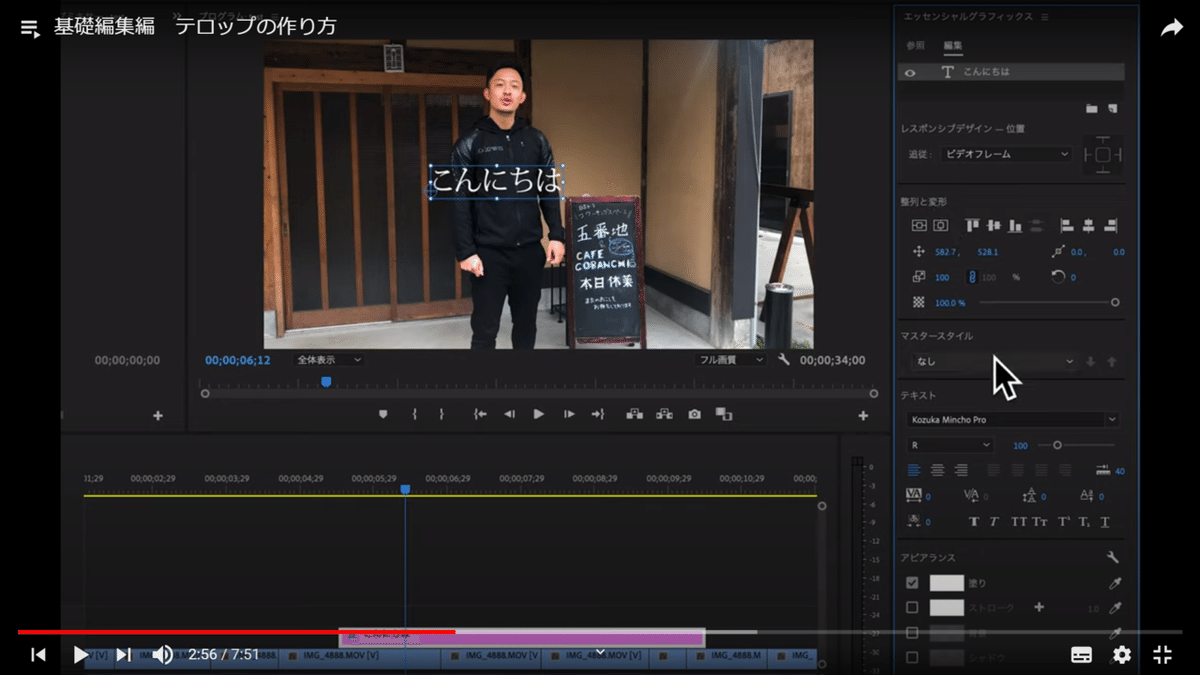1200x675 pixels.
Task: Click the 00;00;06;12 playhead timecode
Action: pos(238,360)
